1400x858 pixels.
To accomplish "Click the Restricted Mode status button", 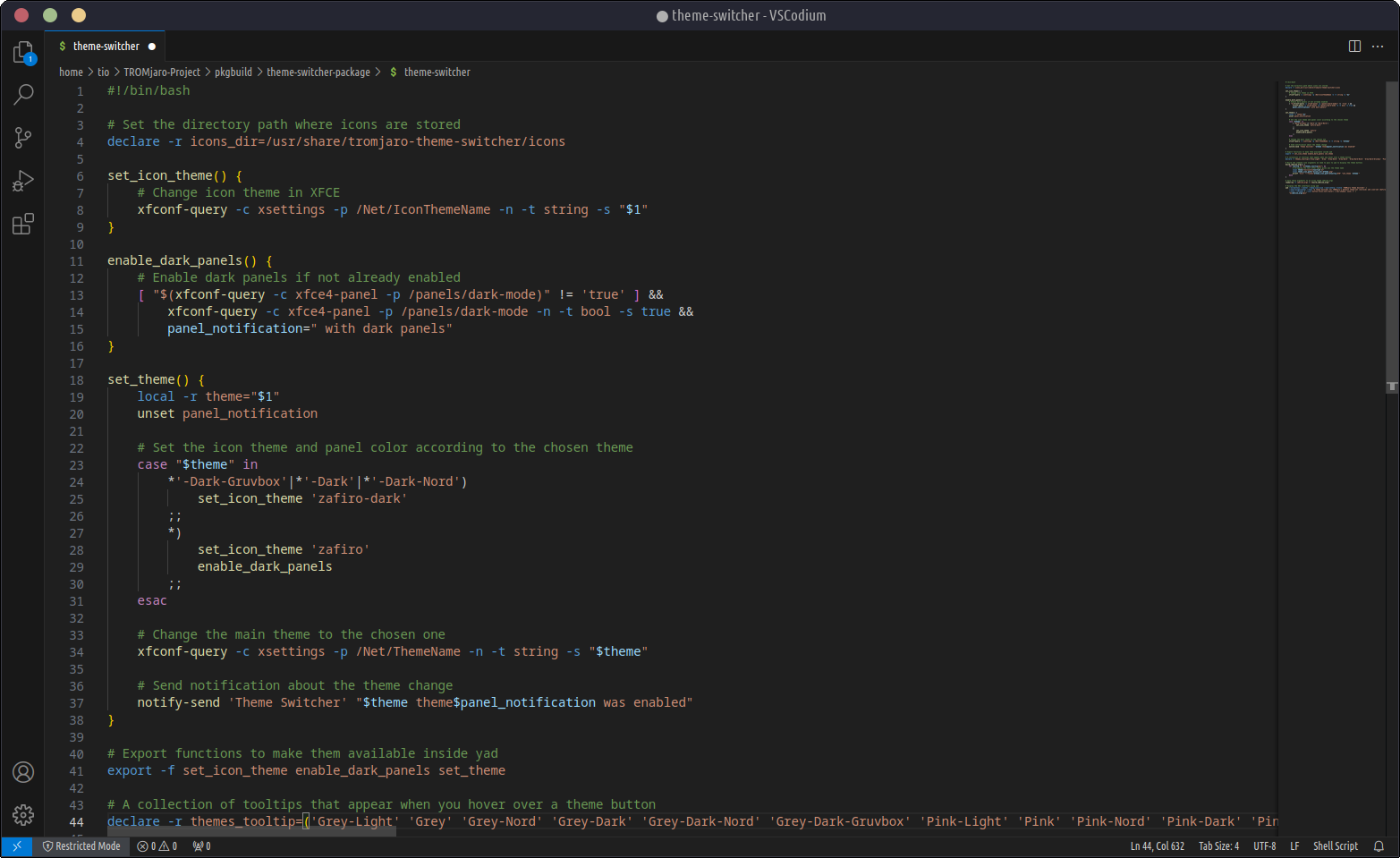I will point(81,845).
